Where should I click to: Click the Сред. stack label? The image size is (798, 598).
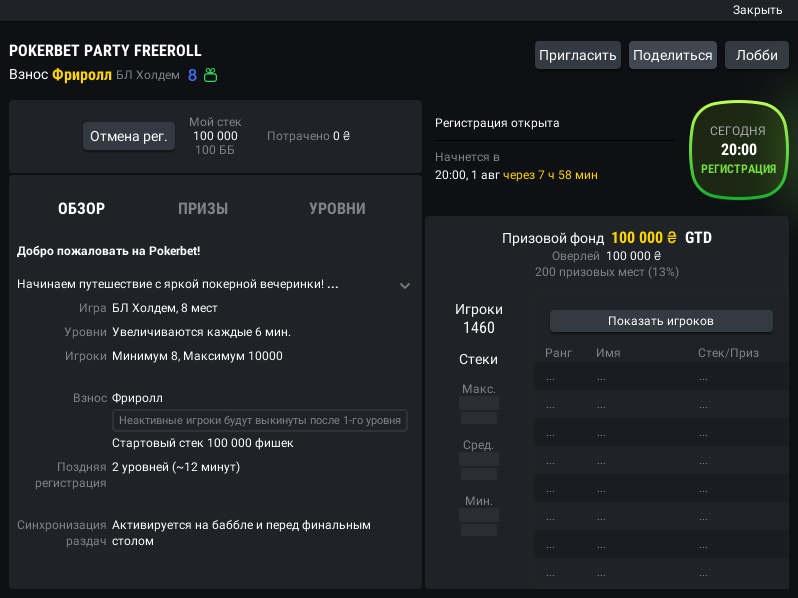pyautogui.click(x=478, y=445)
